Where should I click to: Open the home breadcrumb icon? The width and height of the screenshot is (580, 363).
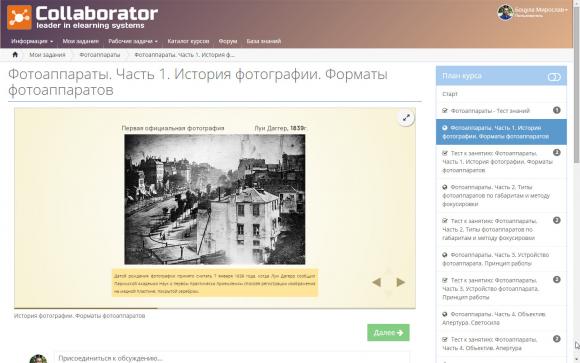coord(15,55)
